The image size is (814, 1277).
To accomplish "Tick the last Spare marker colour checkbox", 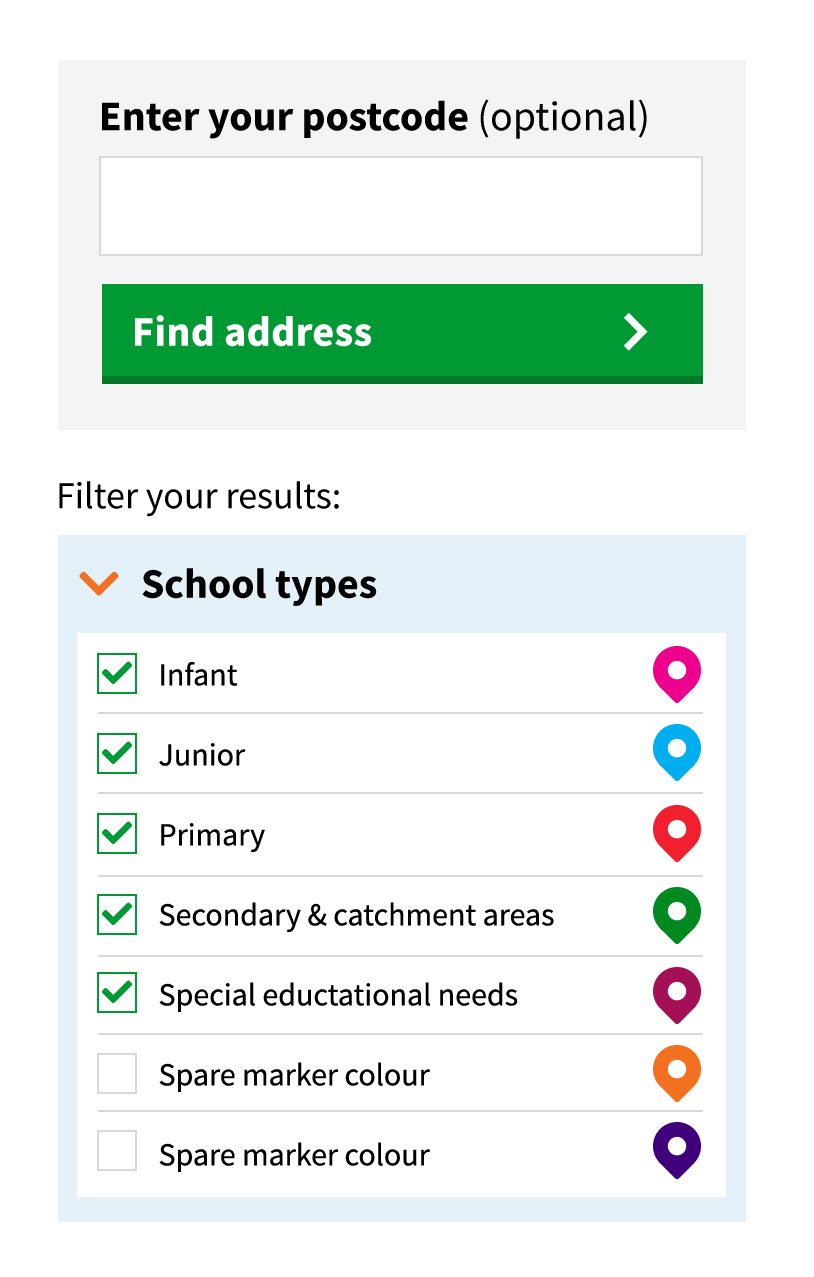I will 117,1152.
